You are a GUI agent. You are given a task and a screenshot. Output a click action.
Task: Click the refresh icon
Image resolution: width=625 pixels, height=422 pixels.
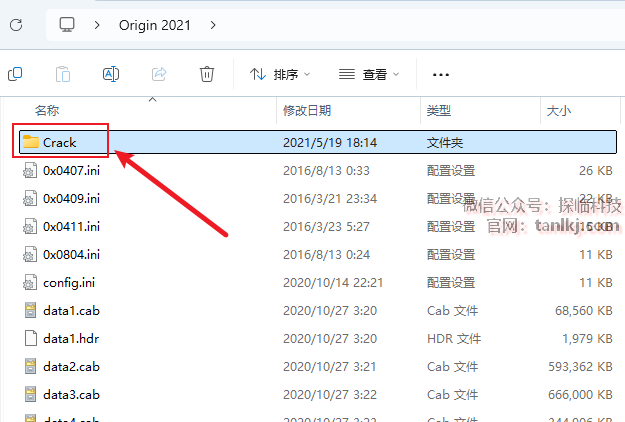click(16, 25)
